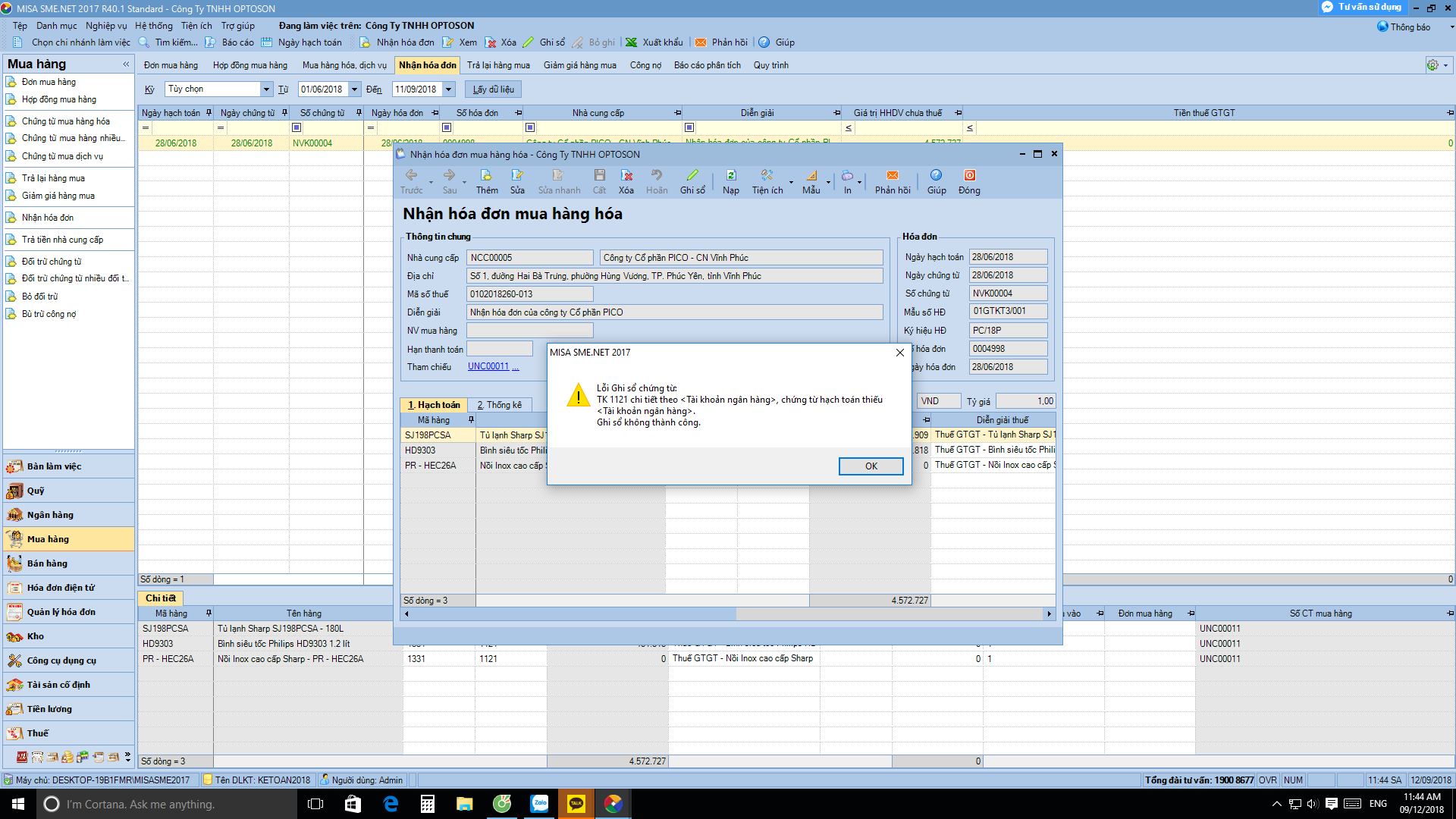The image size is (1456, 819).
Task: Open Từ date picker dropdown
Action: (354, 89)
